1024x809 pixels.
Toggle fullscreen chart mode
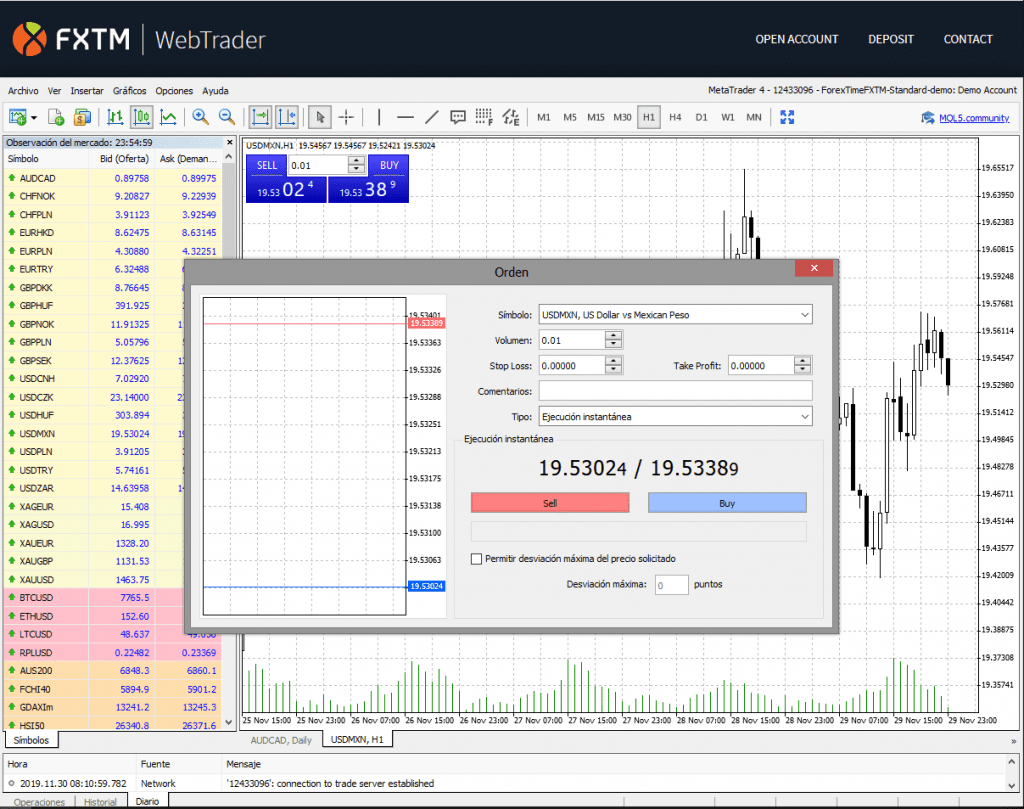(787, 117)
